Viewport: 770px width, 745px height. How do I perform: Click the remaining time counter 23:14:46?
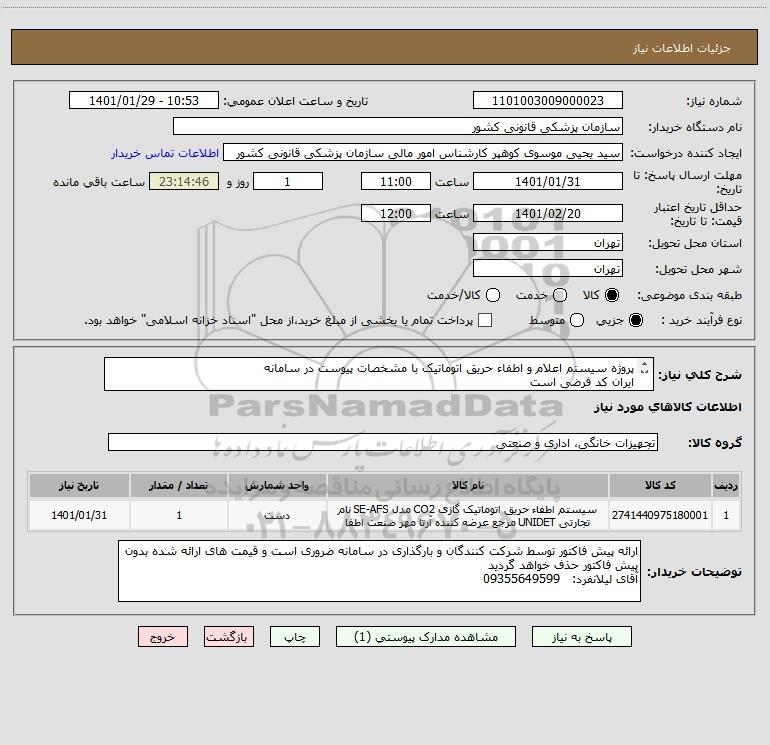[x=184, y=181]
